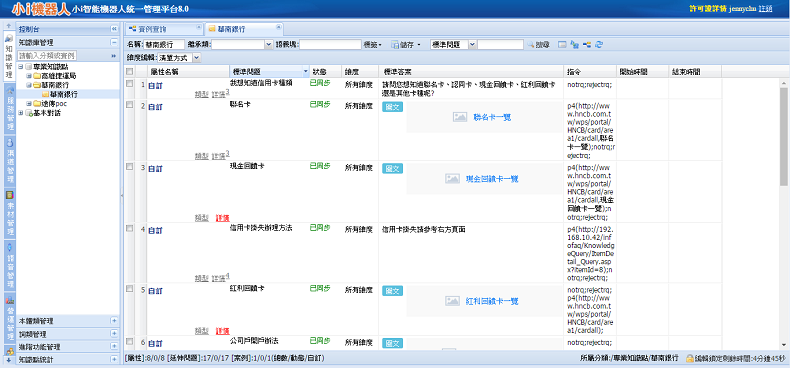Viewport: 790px width, 368px height.
Task: Open the 儲存 save menu in the toolbar
Action: 406,45
